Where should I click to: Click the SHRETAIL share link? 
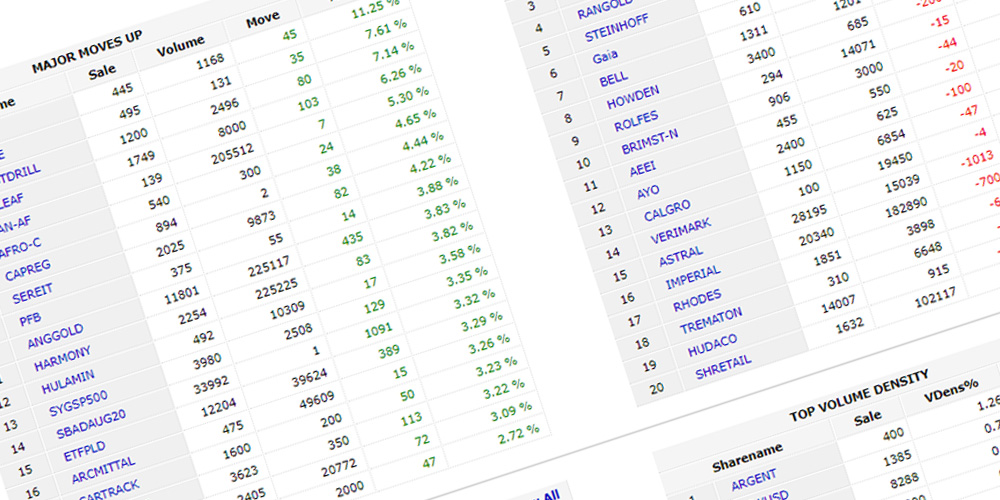[x=722, y=368]
